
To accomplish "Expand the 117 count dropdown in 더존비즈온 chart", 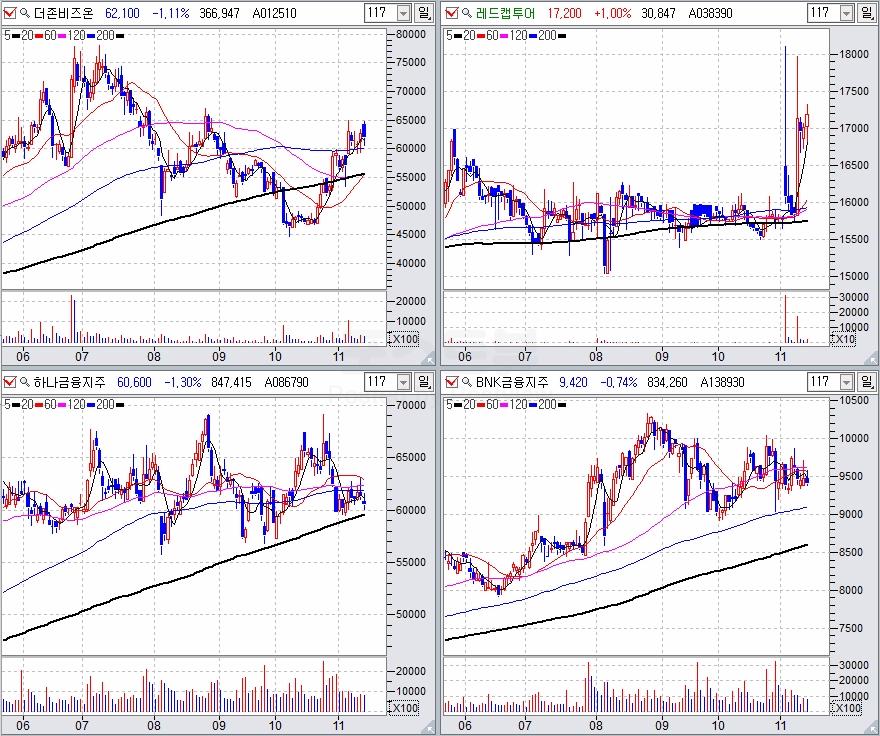I will point(403,13).
